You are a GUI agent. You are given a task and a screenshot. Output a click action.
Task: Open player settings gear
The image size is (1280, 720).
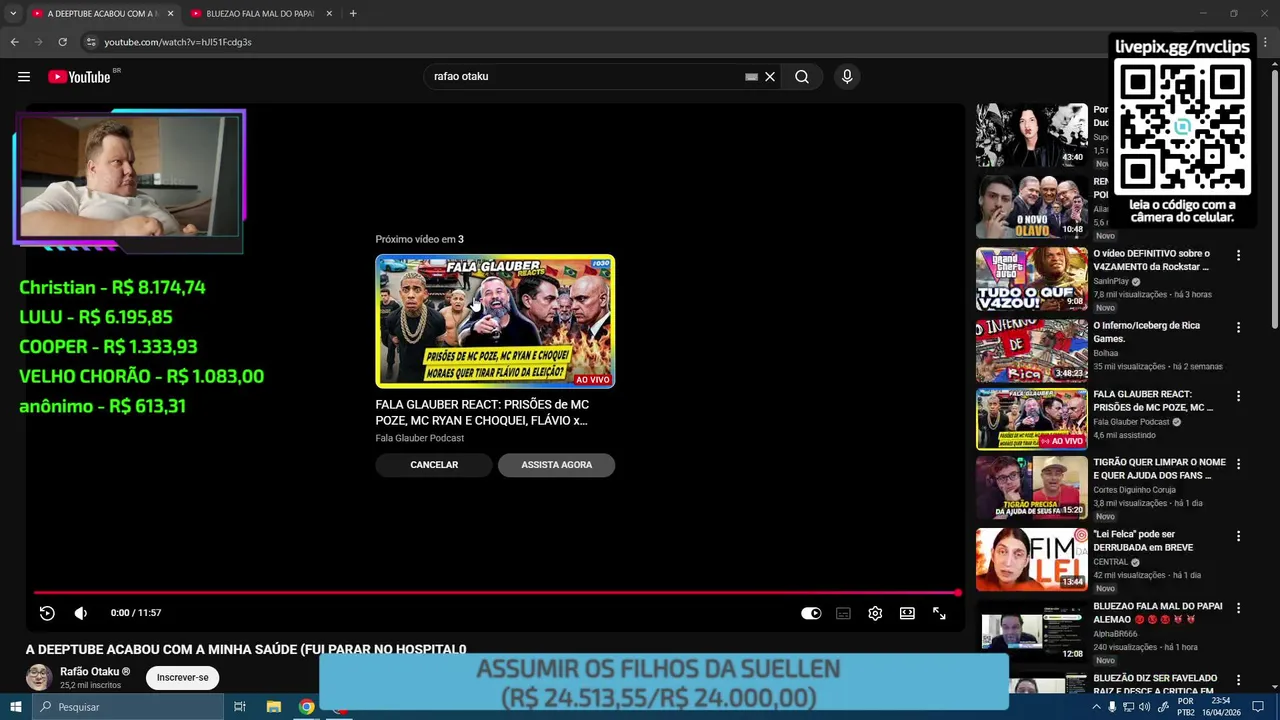(875, 613)
